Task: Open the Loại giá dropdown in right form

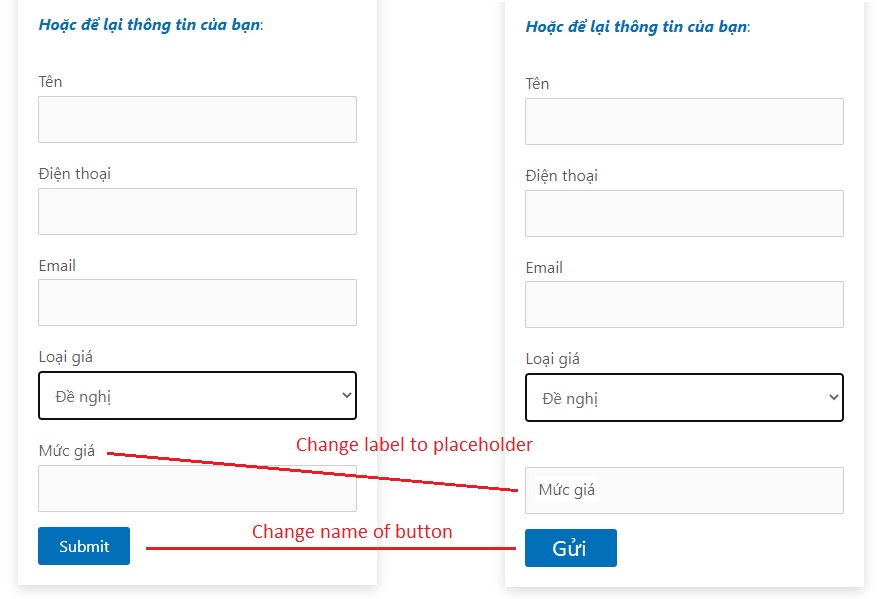Action: point(684,398)
